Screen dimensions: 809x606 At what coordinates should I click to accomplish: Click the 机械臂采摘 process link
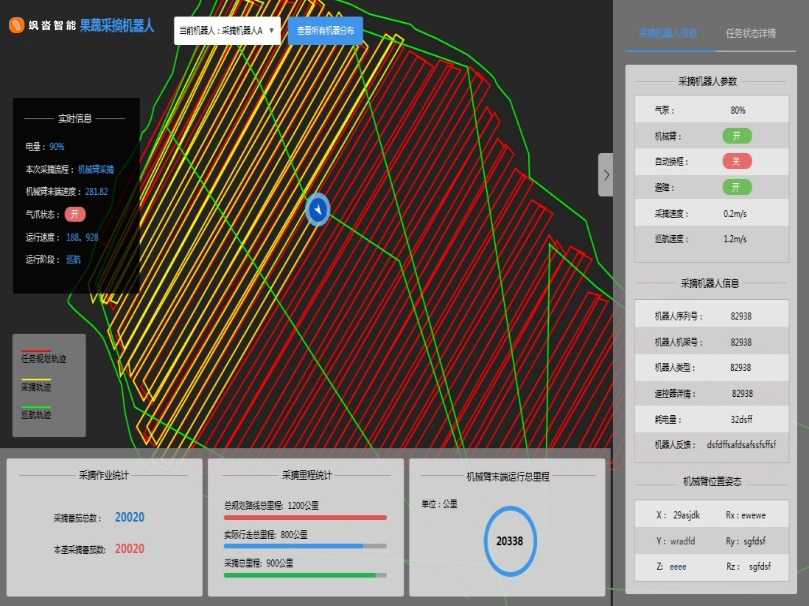coord(96,169)
